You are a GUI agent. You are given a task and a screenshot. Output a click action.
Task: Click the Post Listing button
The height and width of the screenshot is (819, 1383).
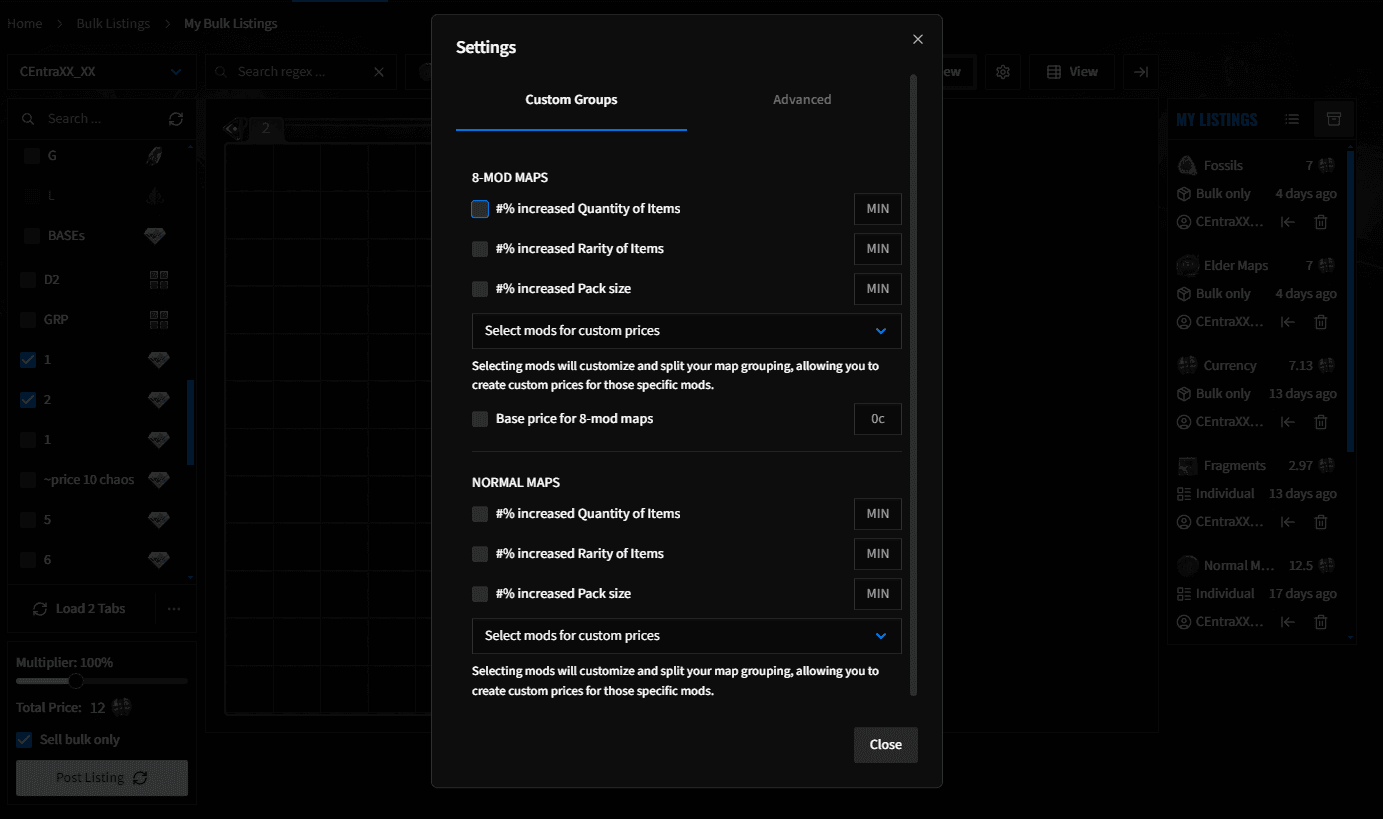point(102,778)
